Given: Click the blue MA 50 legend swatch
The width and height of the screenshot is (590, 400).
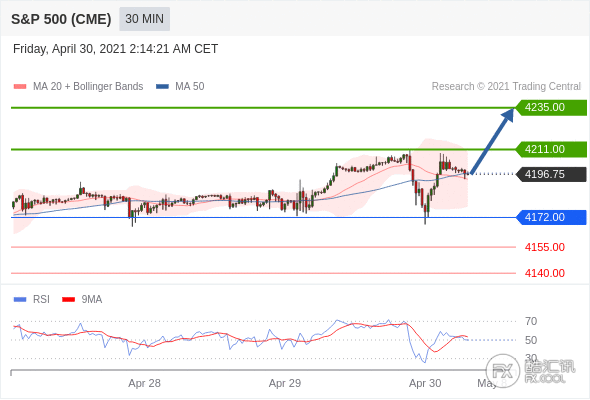Looking at the screenshot, I should (162, 87).
